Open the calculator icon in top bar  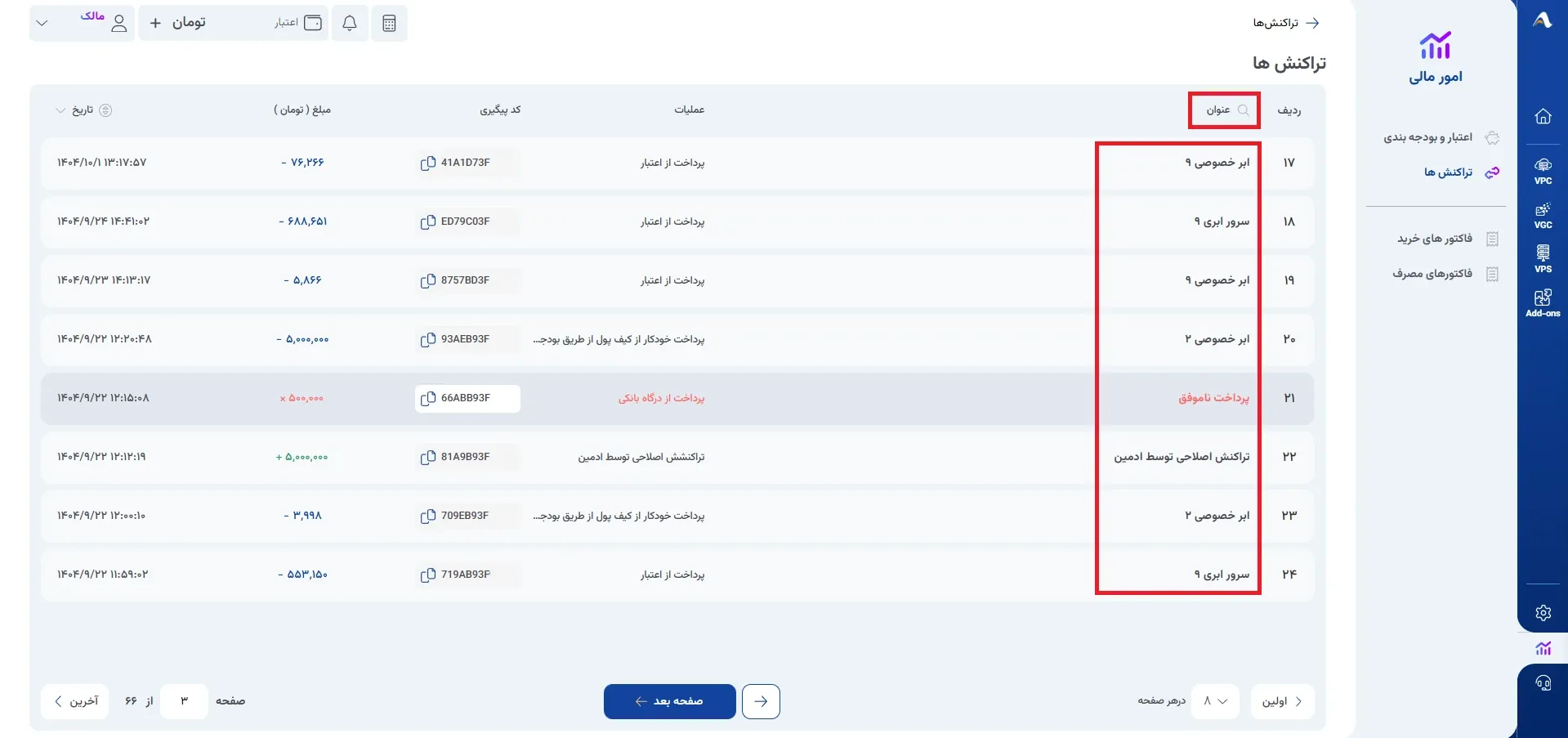click(389, 23)
